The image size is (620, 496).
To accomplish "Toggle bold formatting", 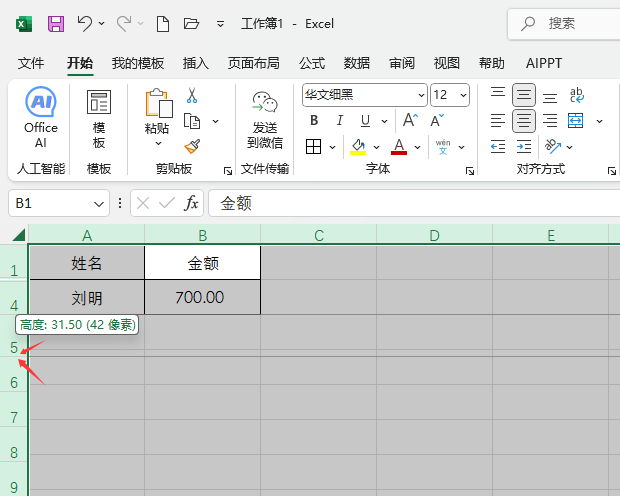I will click(x=314, y=120).
